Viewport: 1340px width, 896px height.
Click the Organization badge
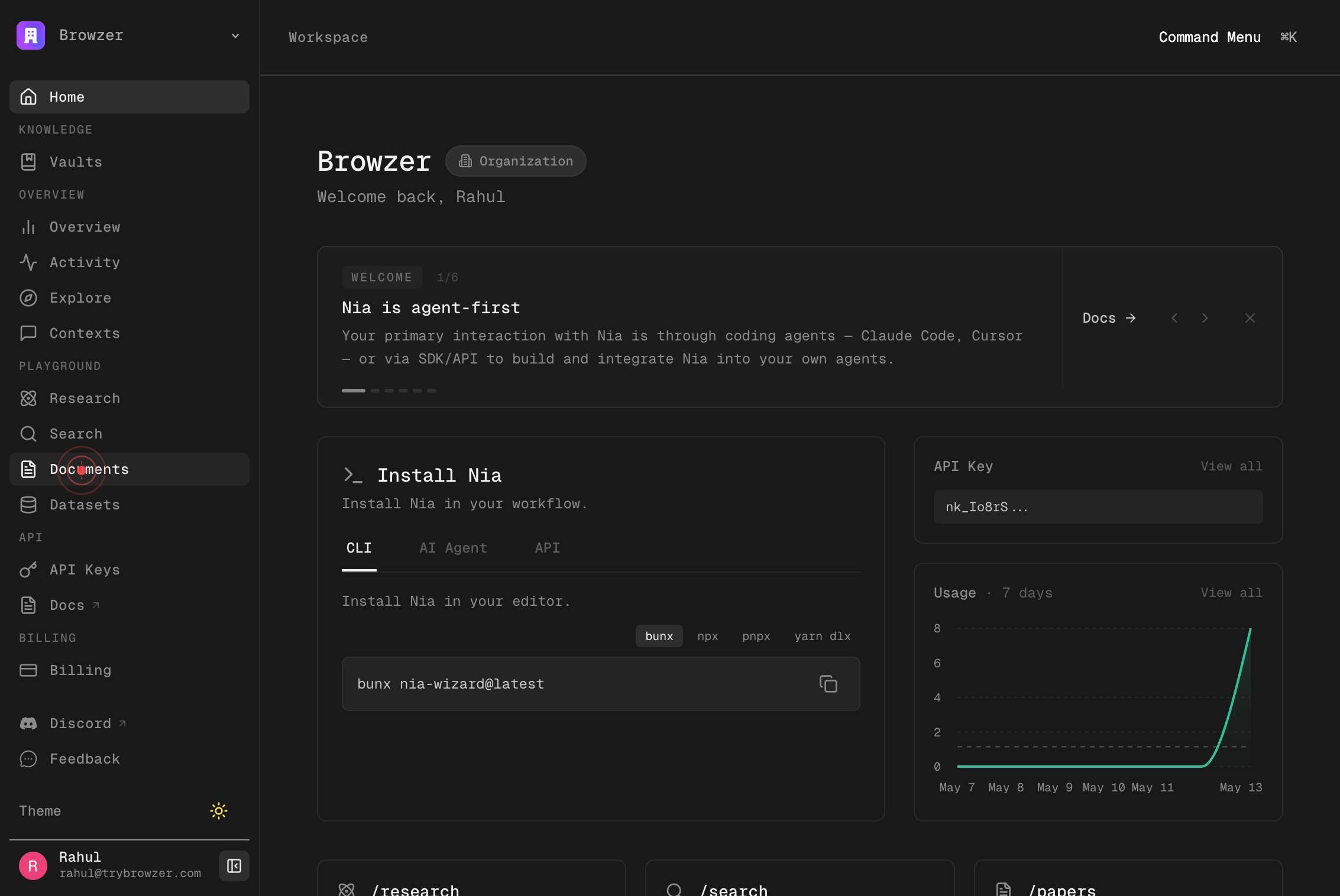click(516, 161)
